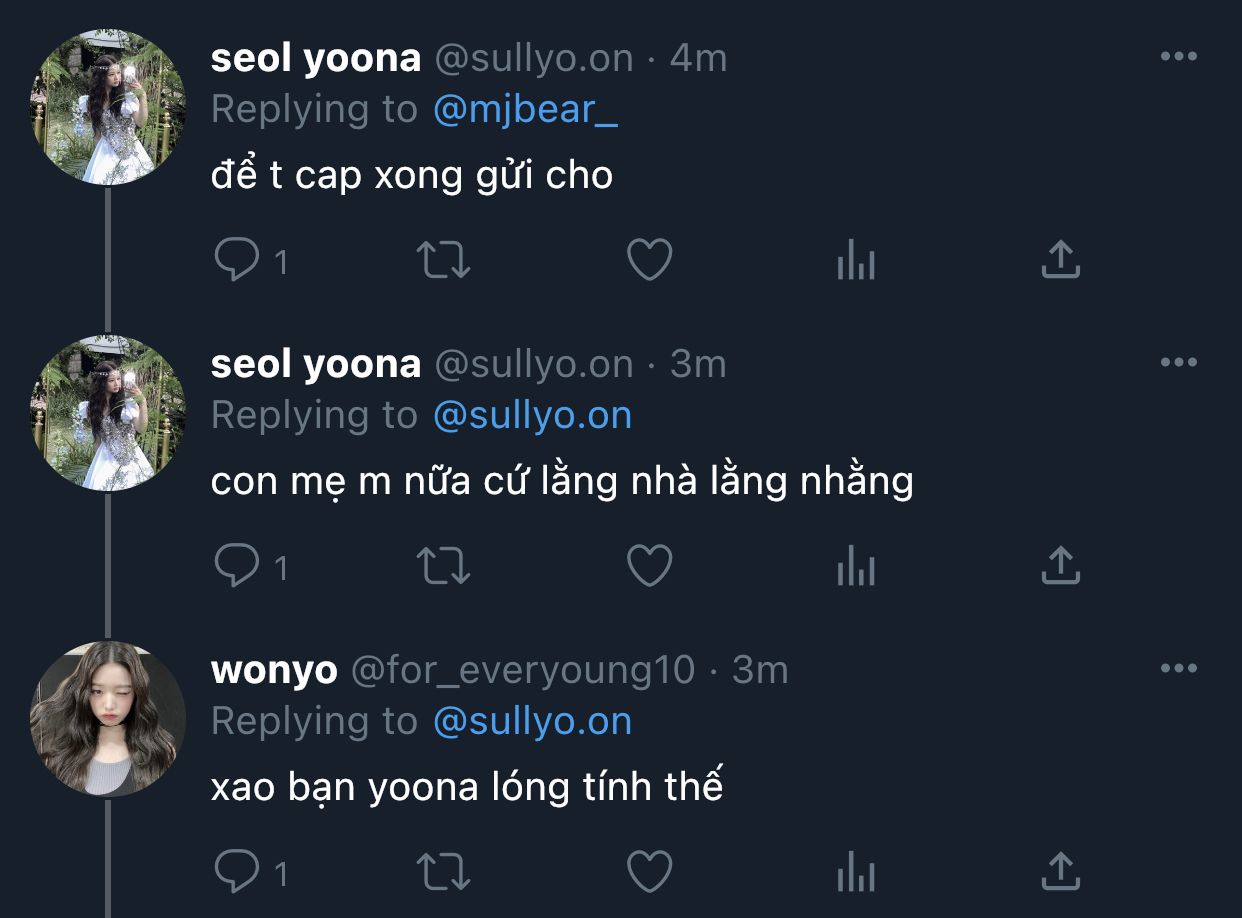Image resolution: width=1242 pixels, height=918 pixels.
Task: Open the wonyo display name
Action: pos(274,670)
